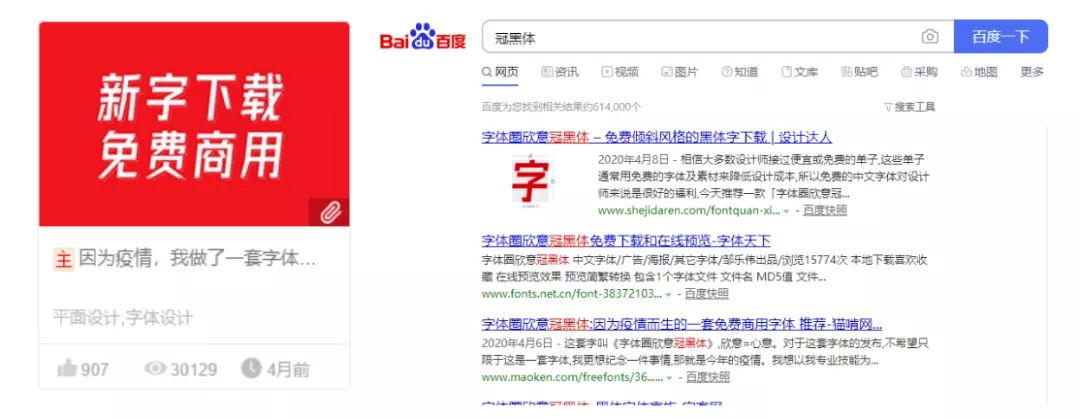Click the eye views icon

(x=155, y=368)
